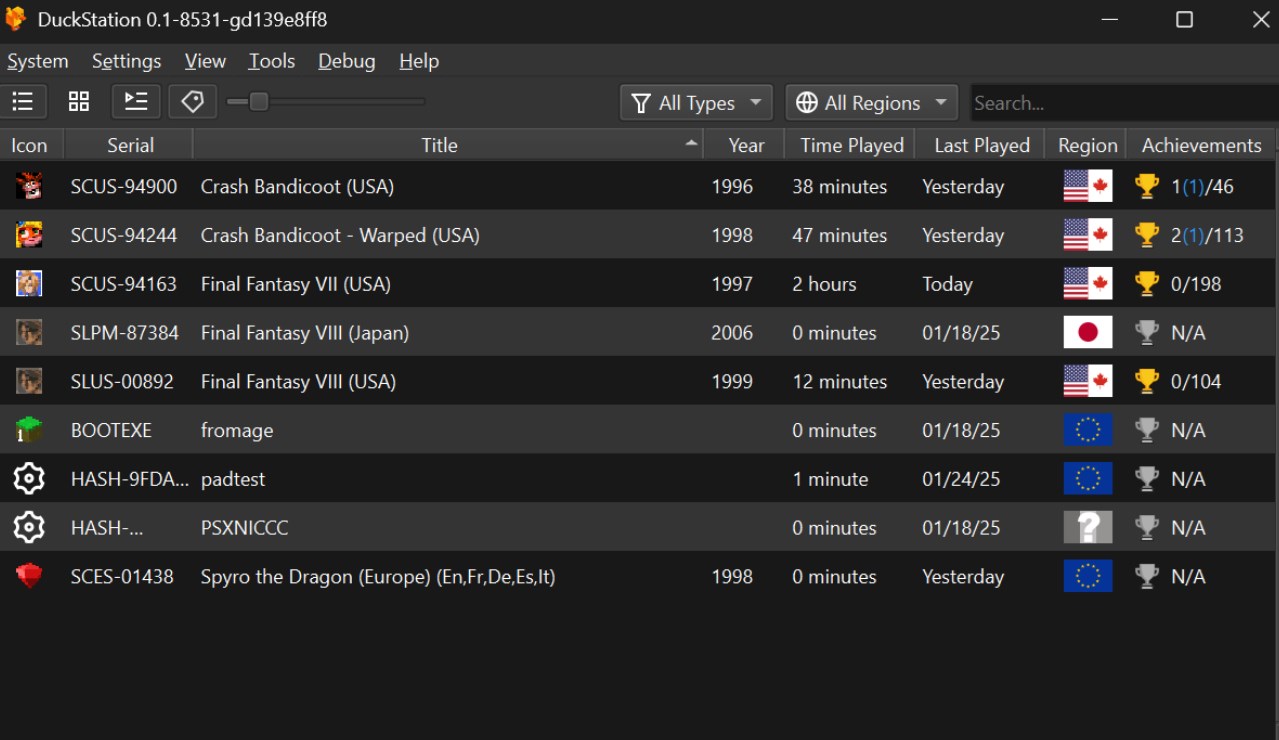Click the Crash Bandicoot Warped game icon
Viewport: 1279px width, 740px height.
tap(29, 235)
